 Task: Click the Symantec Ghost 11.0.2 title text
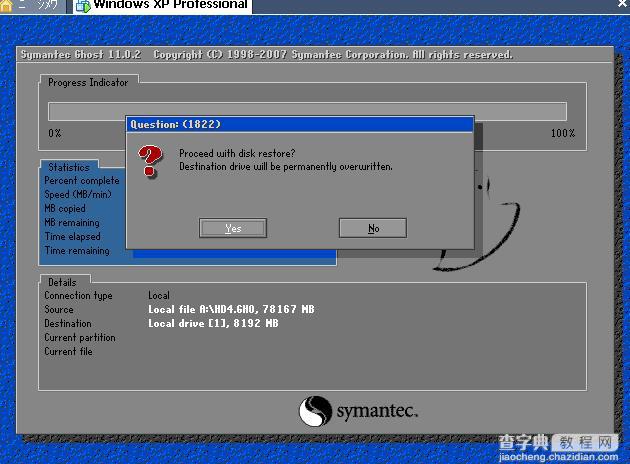coord(81,55)
